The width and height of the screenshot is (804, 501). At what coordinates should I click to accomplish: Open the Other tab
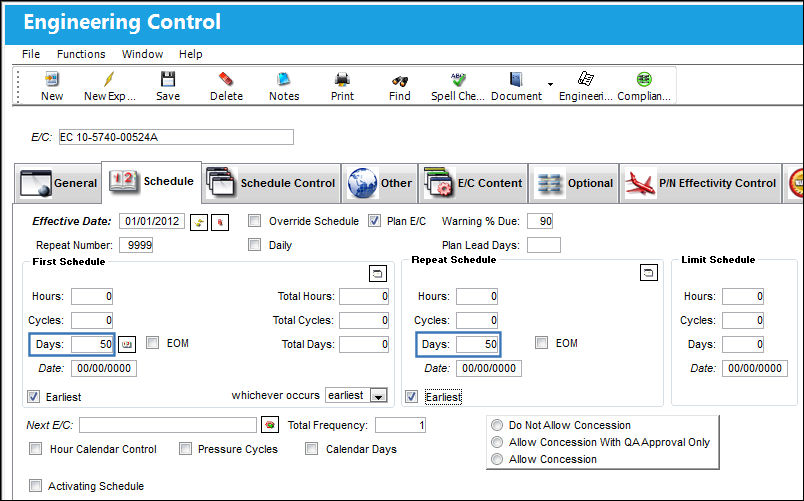pyautogui.click(x=379, y=183)
